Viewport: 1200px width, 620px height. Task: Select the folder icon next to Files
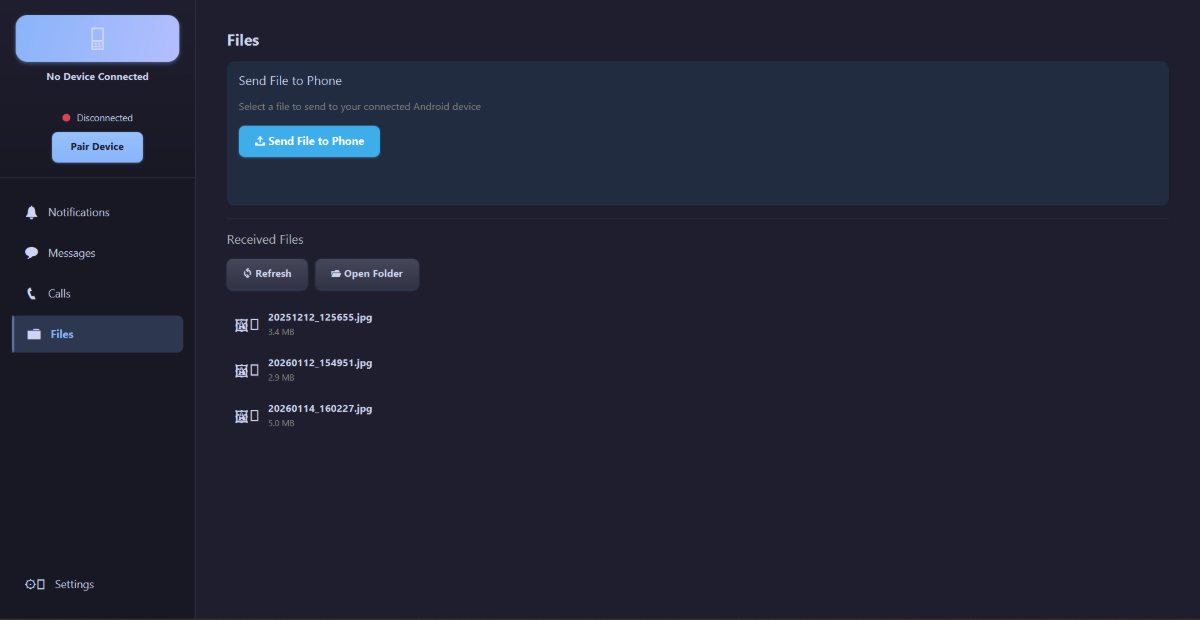point(31,334)
